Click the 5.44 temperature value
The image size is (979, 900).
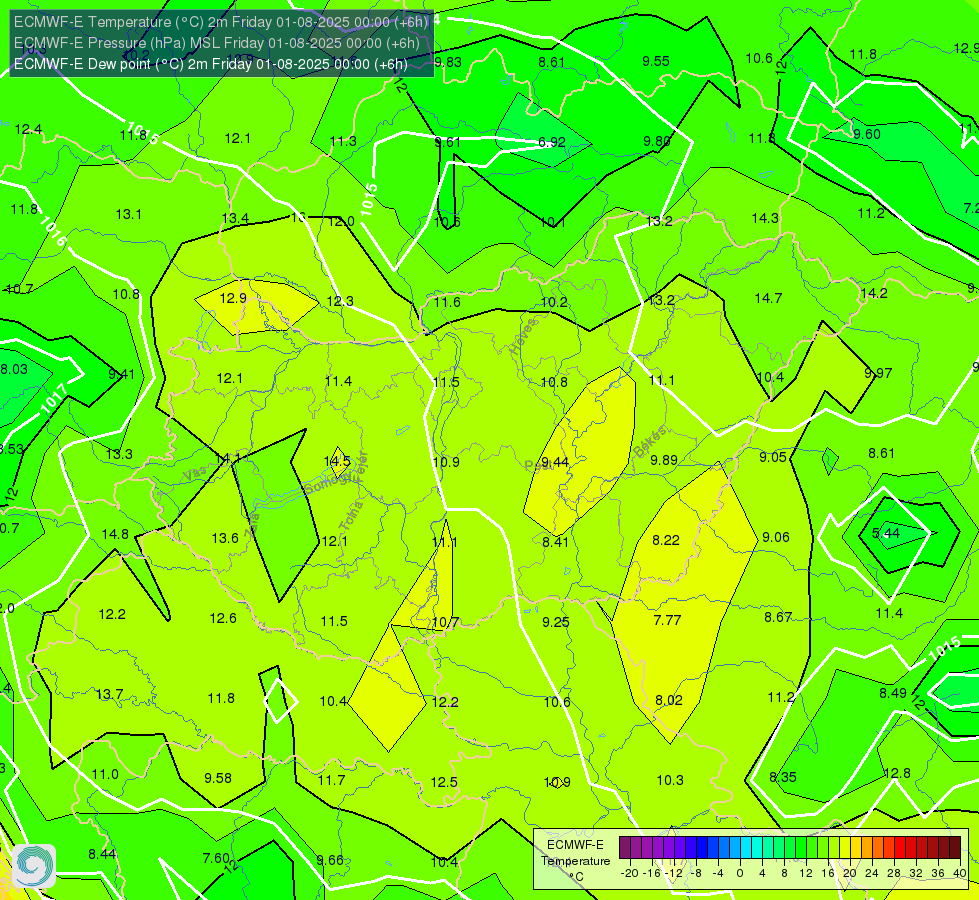(886, 533)
